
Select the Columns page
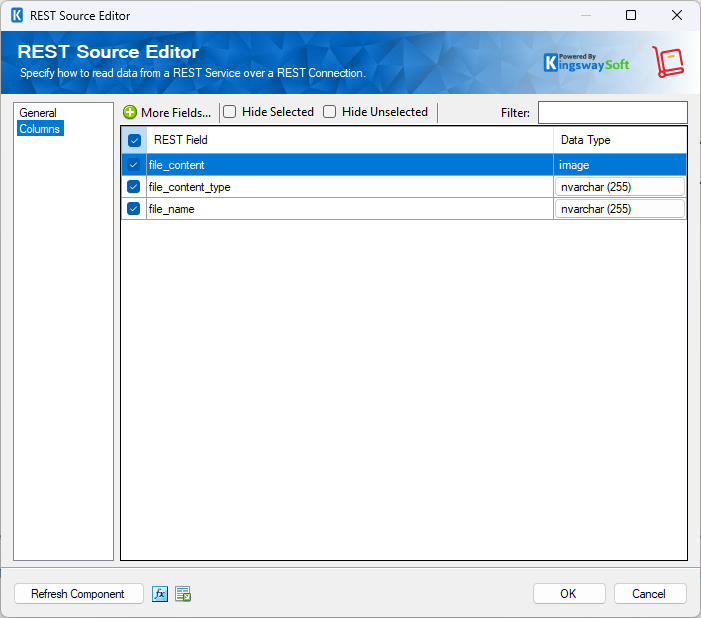pos(39,129)
